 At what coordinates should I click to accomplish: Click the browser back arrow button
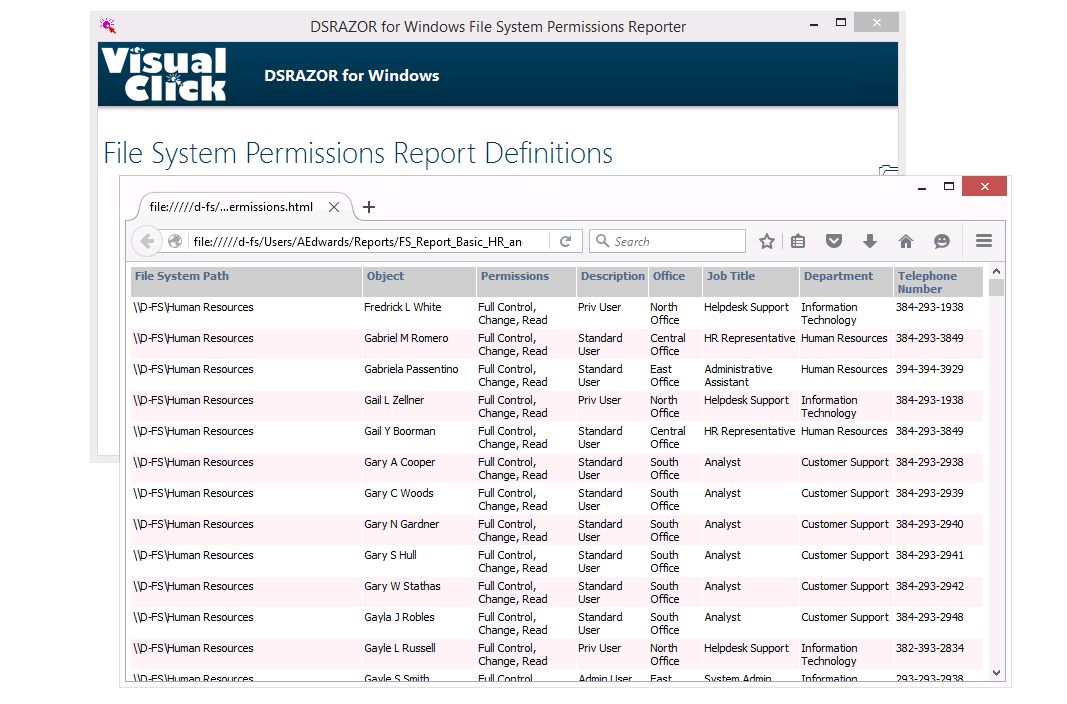click(147, 241)
